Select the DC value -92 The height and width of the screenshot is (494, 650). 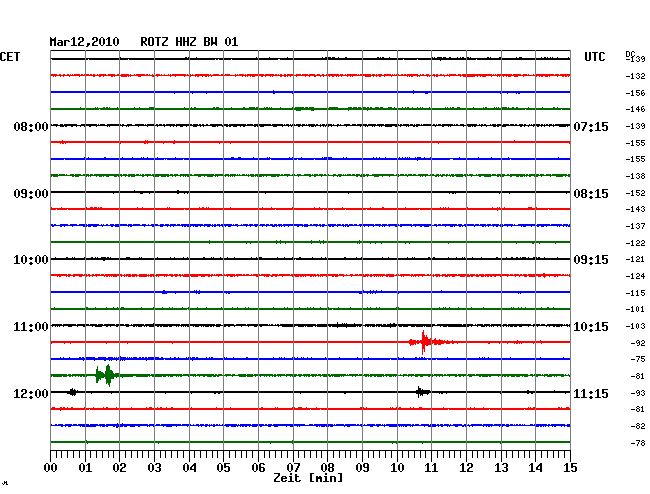[x=638, y=343]
